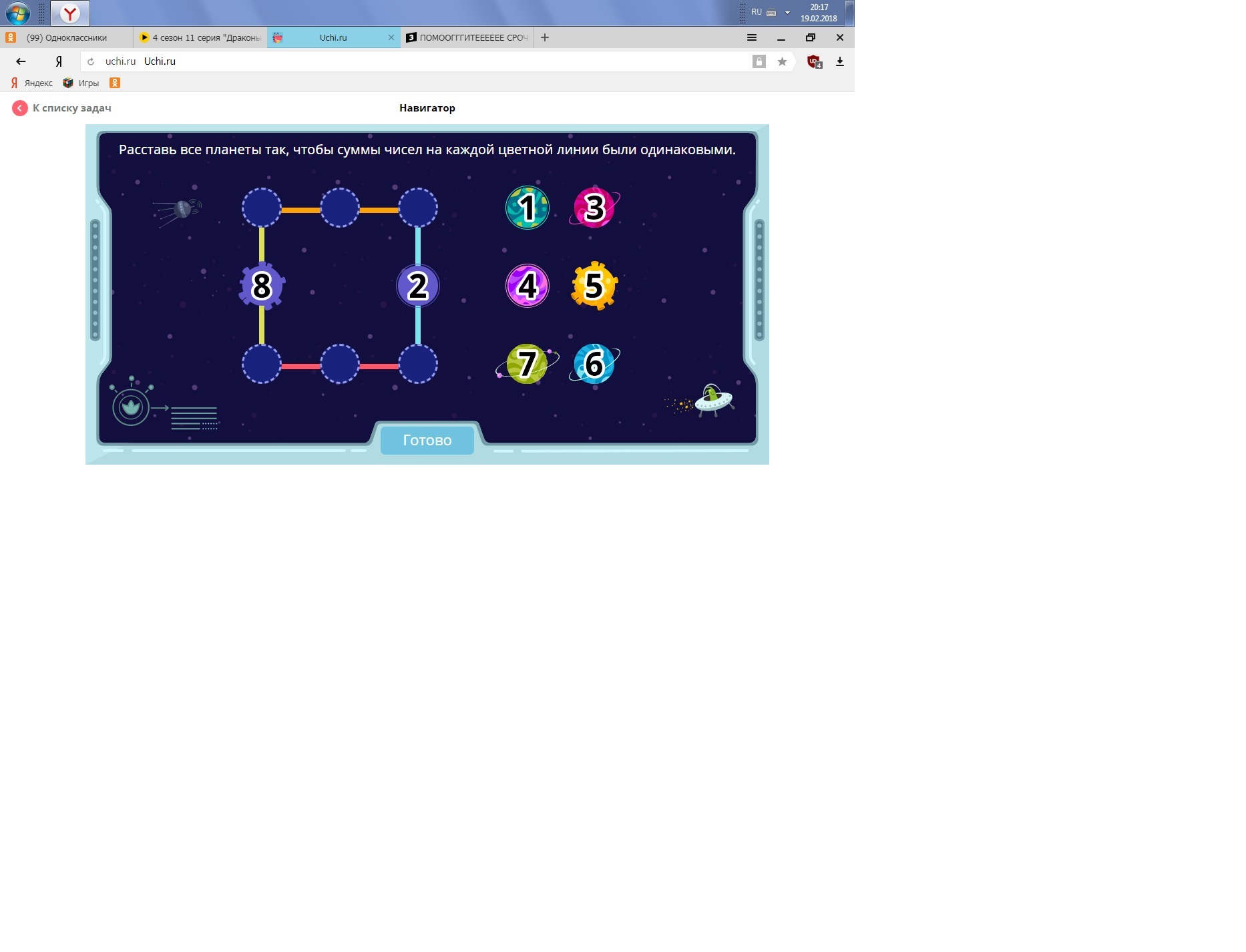Open the browser downloads arrow

coord(840,62)
